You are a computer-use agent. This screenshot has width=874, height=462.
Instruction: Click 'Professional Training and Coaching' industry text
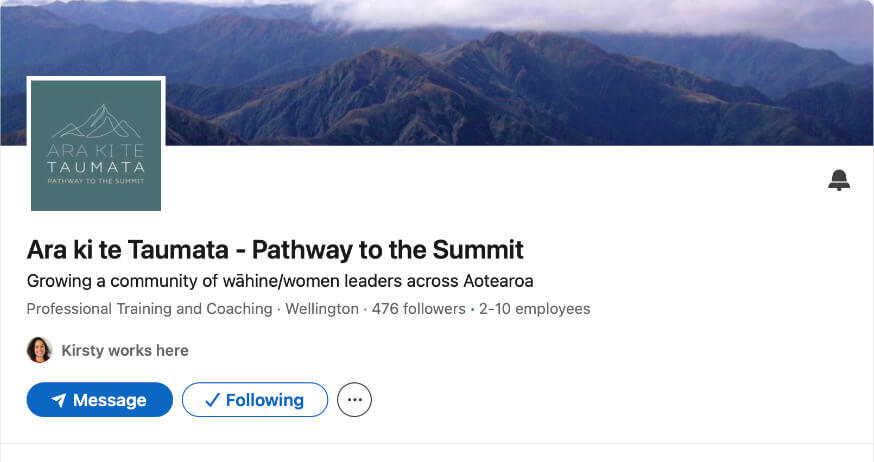click(149, 309)
